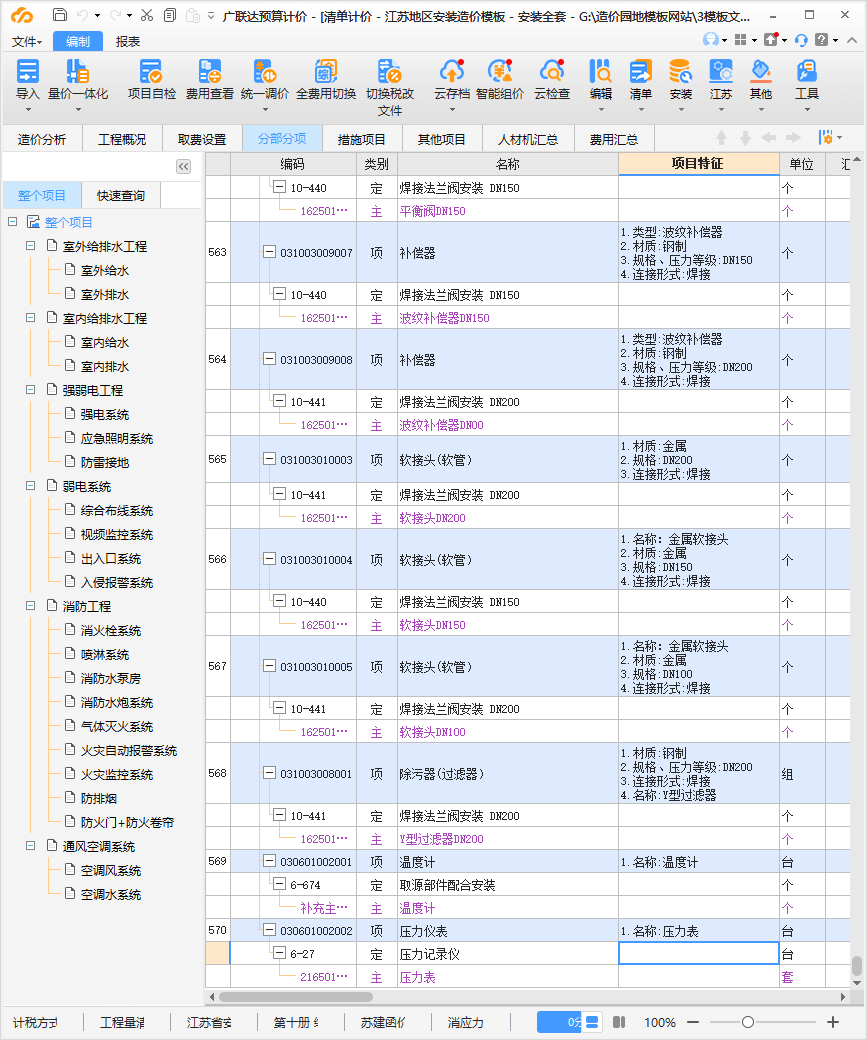Collapse item 031003009007 补偿器 row

(x=269, y=253)
